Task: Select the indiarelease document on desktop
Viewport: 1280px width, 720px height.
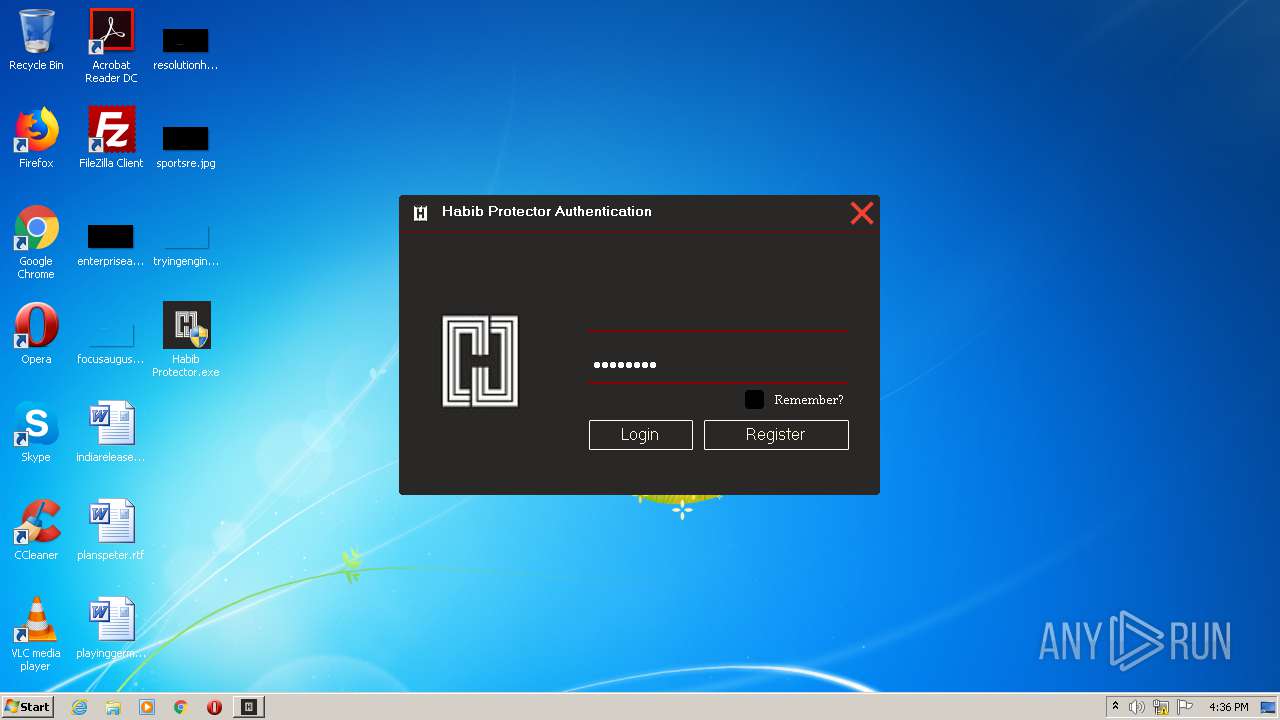Action: (x=111, y=432)
